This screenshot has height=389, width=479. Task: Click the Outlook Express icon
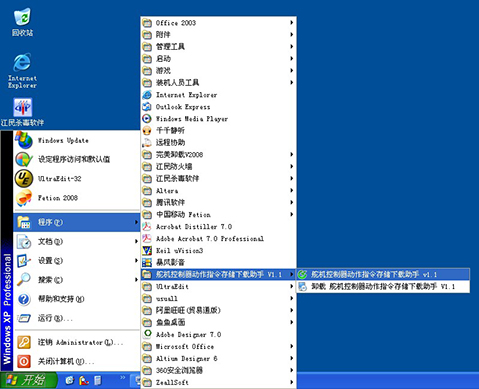pos(147,107)
